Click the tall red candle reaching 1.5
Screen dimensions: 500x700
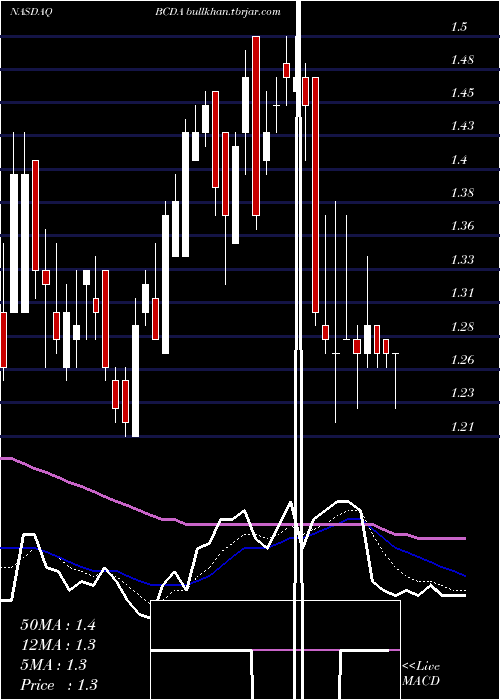point(256,126)
